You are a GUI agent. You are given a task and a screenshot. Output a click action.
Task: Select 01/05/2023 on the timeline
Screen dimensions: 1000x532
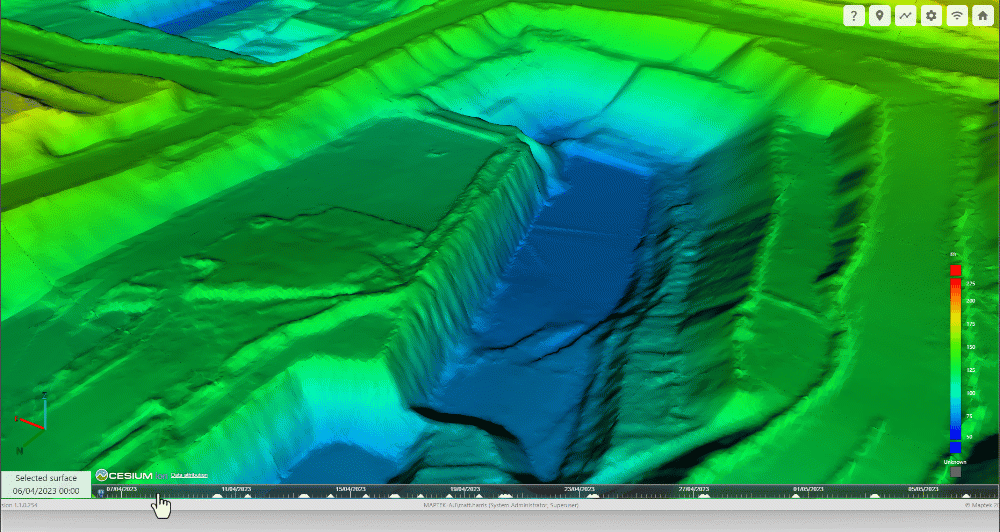[807, 489]
